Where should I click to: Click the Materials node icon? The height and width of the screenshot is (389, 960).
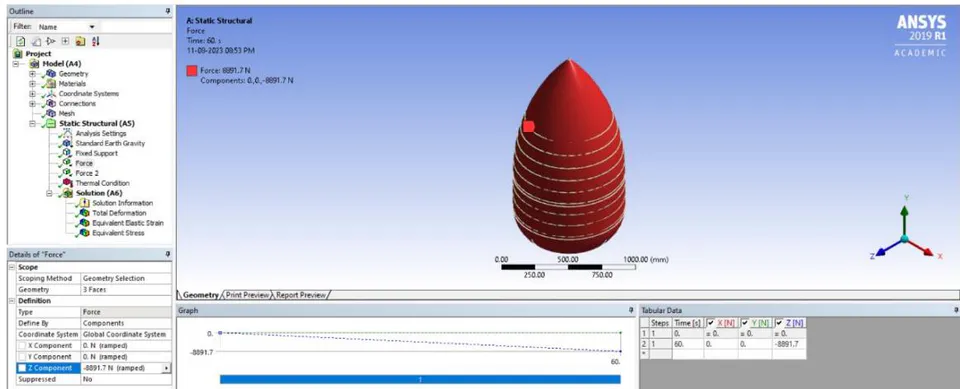point(51,83)
